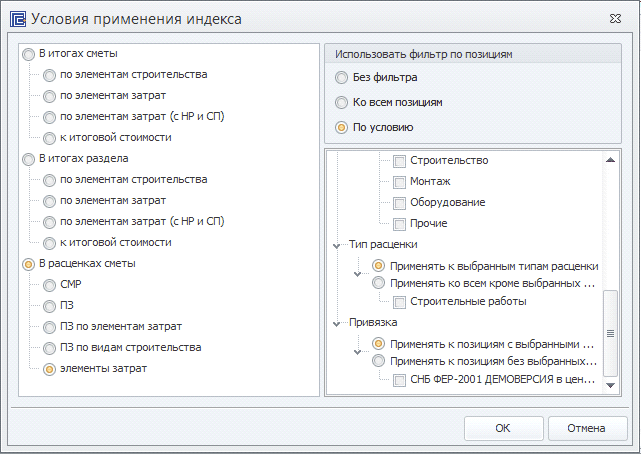Image resolution: width=641 pixels, height=454 pixels.
Task: Select the 'В итогах сметы' radio option
Action: point(29,54)
